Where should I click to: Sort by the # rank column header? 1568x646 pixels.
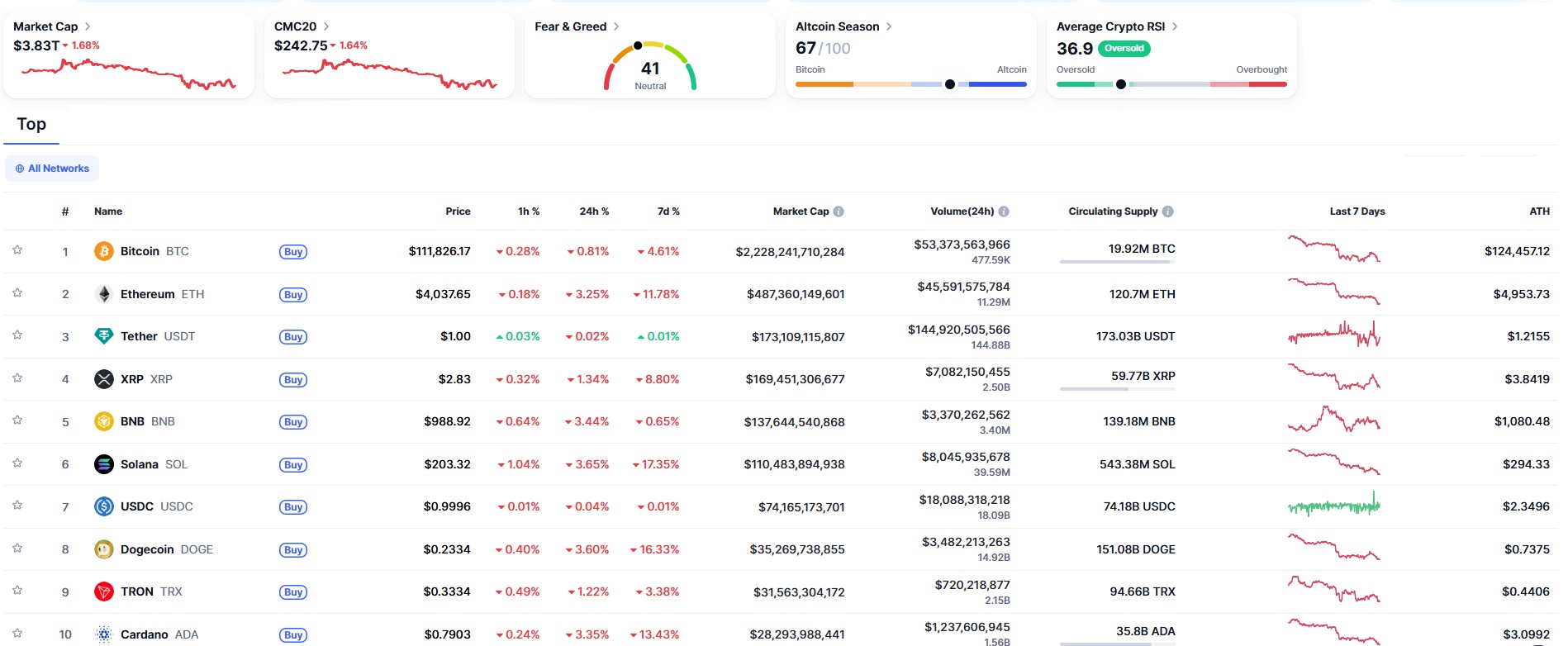click(x=65, y=211)
